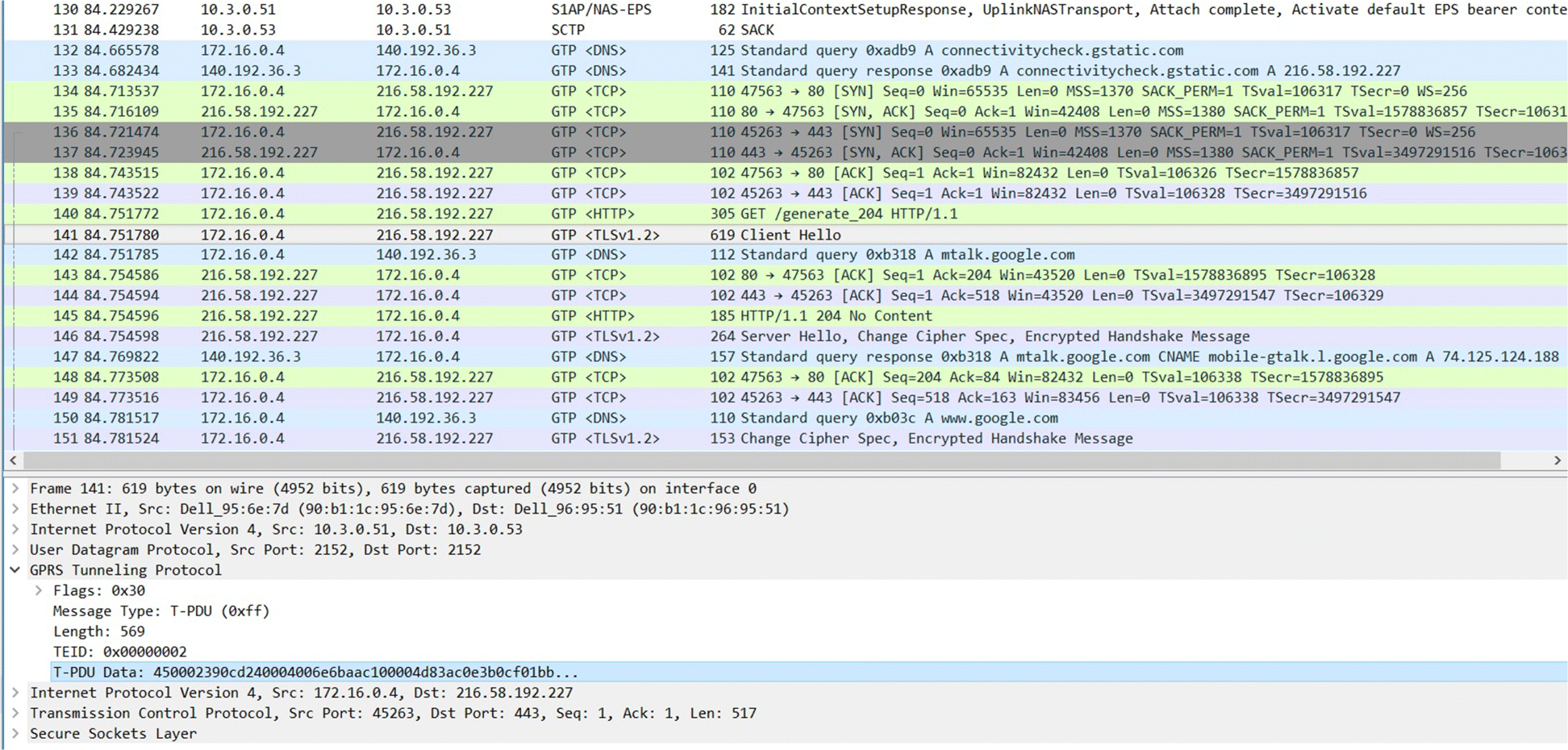
Task: Expand the Ethernet II section
Action: [x=15, y=509]
